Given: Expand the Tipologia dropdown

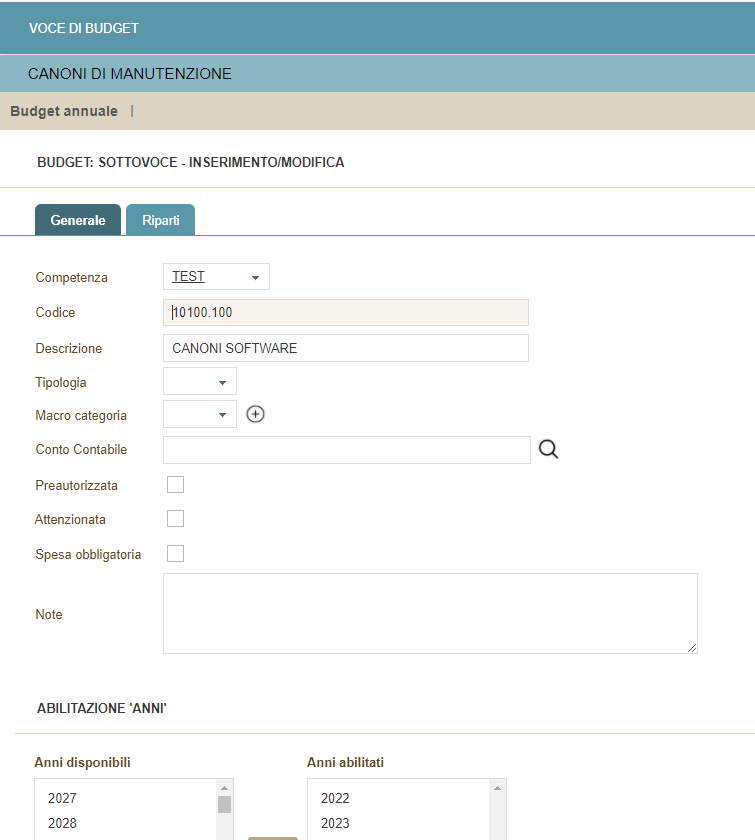Looking at the screenshot, I should pyautogui.click(x=200, y=382).
